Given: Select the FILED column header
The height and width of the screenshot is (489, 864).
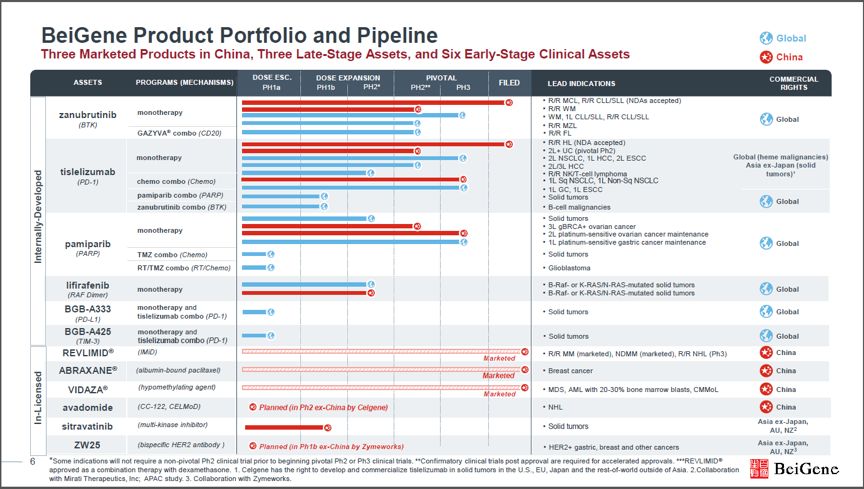Looking at the screenshot, I should click(509, 83).
